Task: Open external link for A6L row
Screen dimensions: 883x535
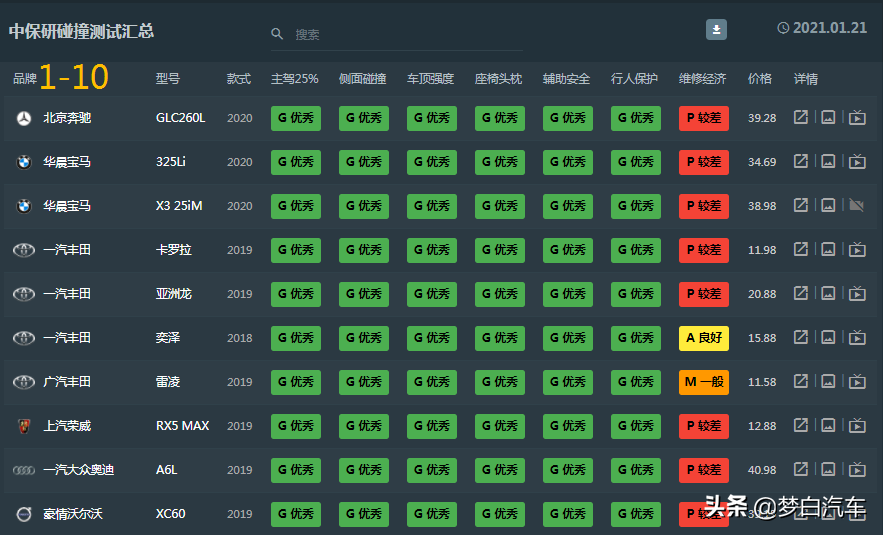Action: click(x=800, y=469)
